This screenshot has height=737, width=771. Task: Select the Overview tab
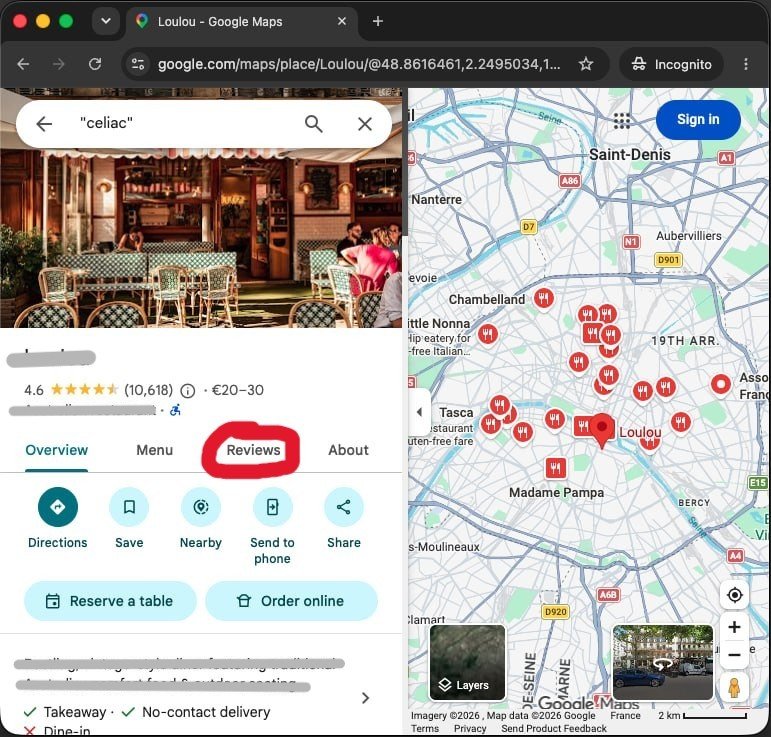tap(57, 450)
